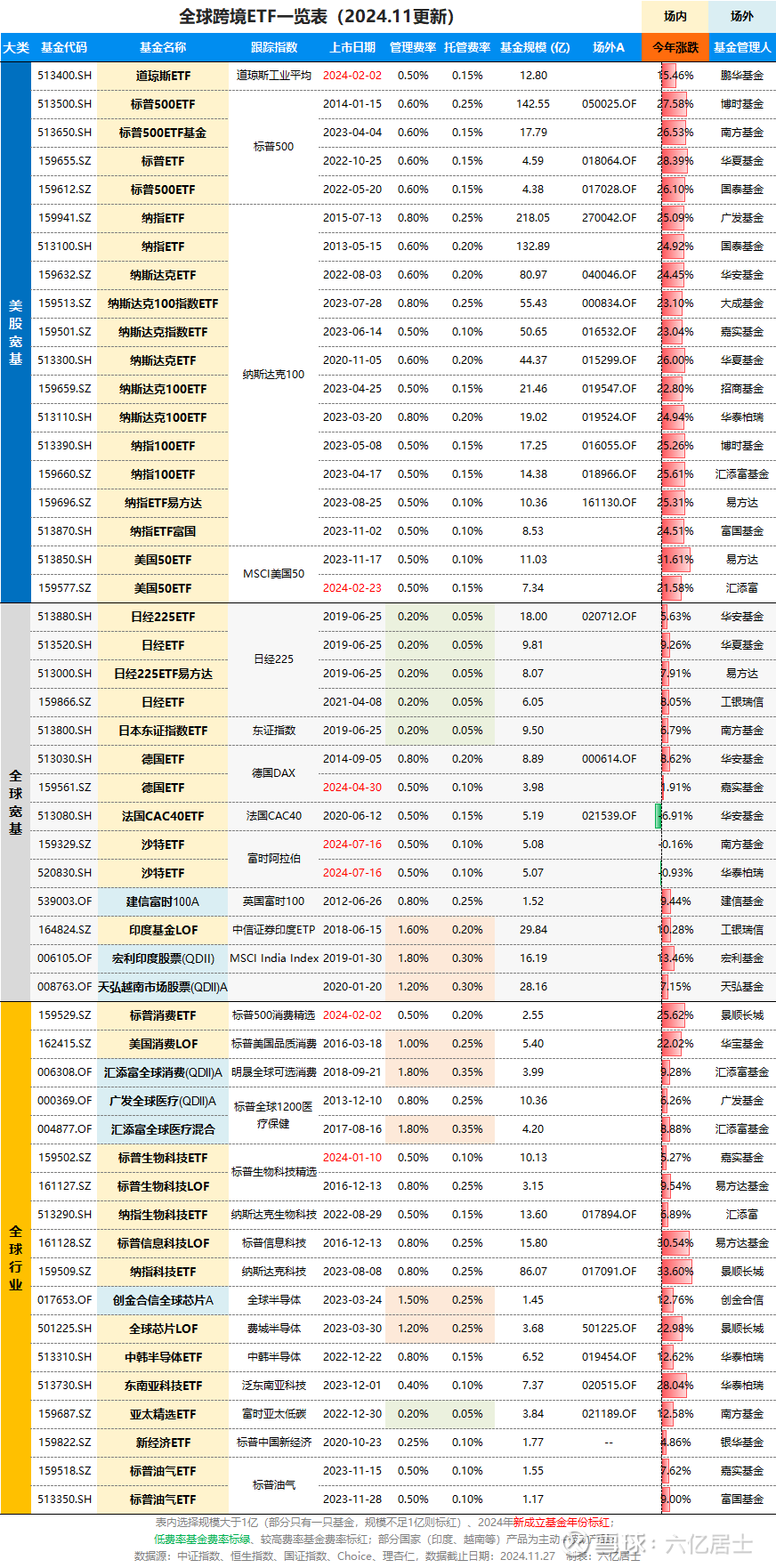This screenshot has height=1568, width=776.
Task: Select the 全球宽基 category cell
Action: tap(16, 802)
